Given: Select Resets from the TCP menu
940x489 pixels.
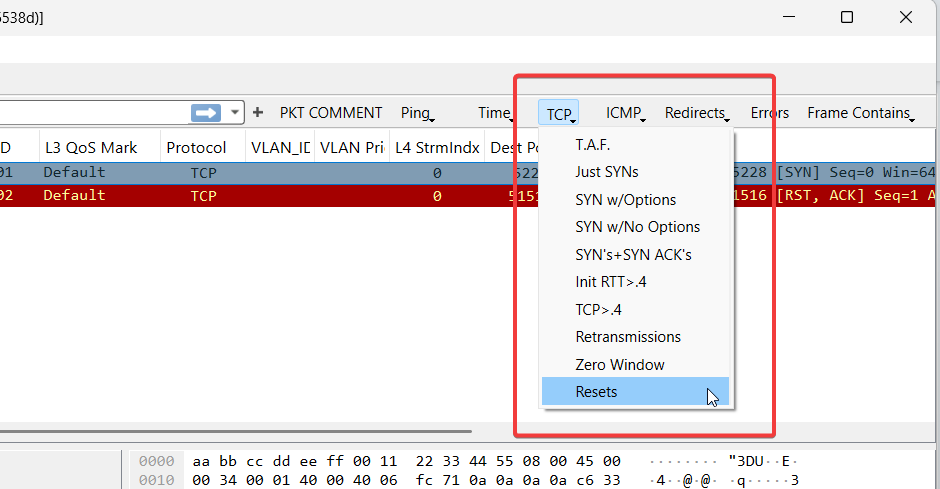Looking at the screenshot, I should pyautogui.click(x=596, y=392).
